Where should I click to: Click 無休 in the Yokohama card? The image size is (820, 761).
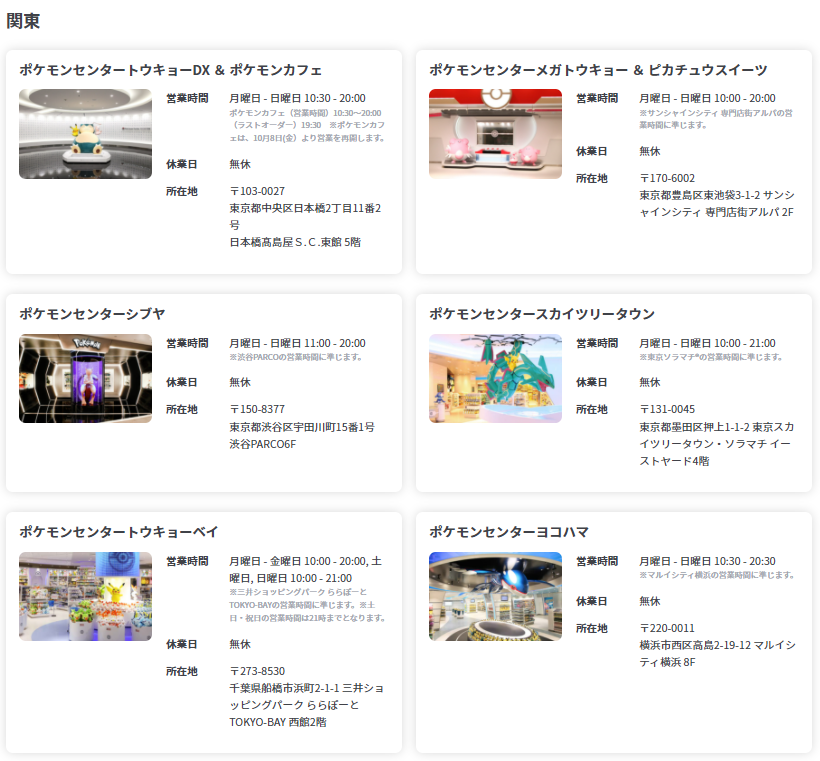pyautogui.click(x=650, y=601)
